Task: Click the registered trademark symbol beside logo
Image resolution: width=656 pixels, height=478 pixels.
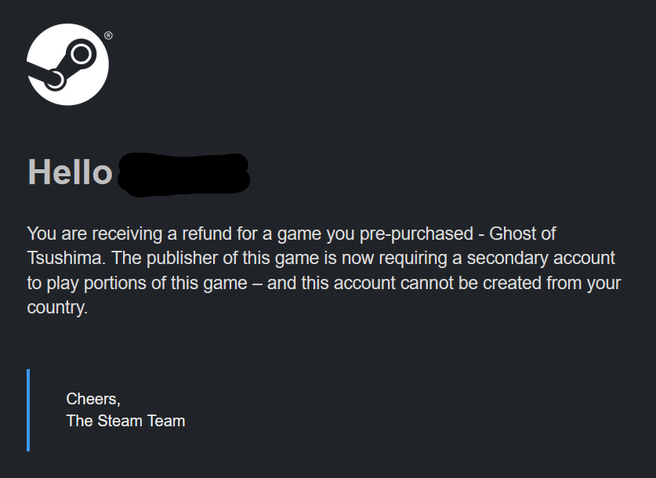Action: pyautogui.click(x=108, y=36)
